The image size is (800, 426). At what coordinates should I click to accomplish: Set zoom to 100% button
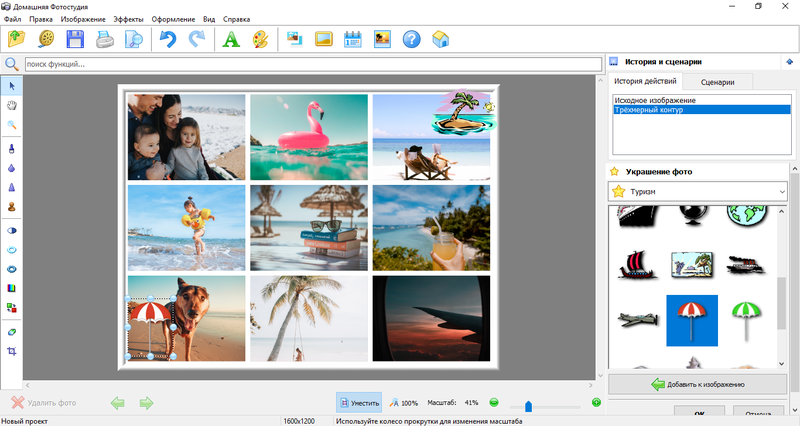click(x=404, y=403)
